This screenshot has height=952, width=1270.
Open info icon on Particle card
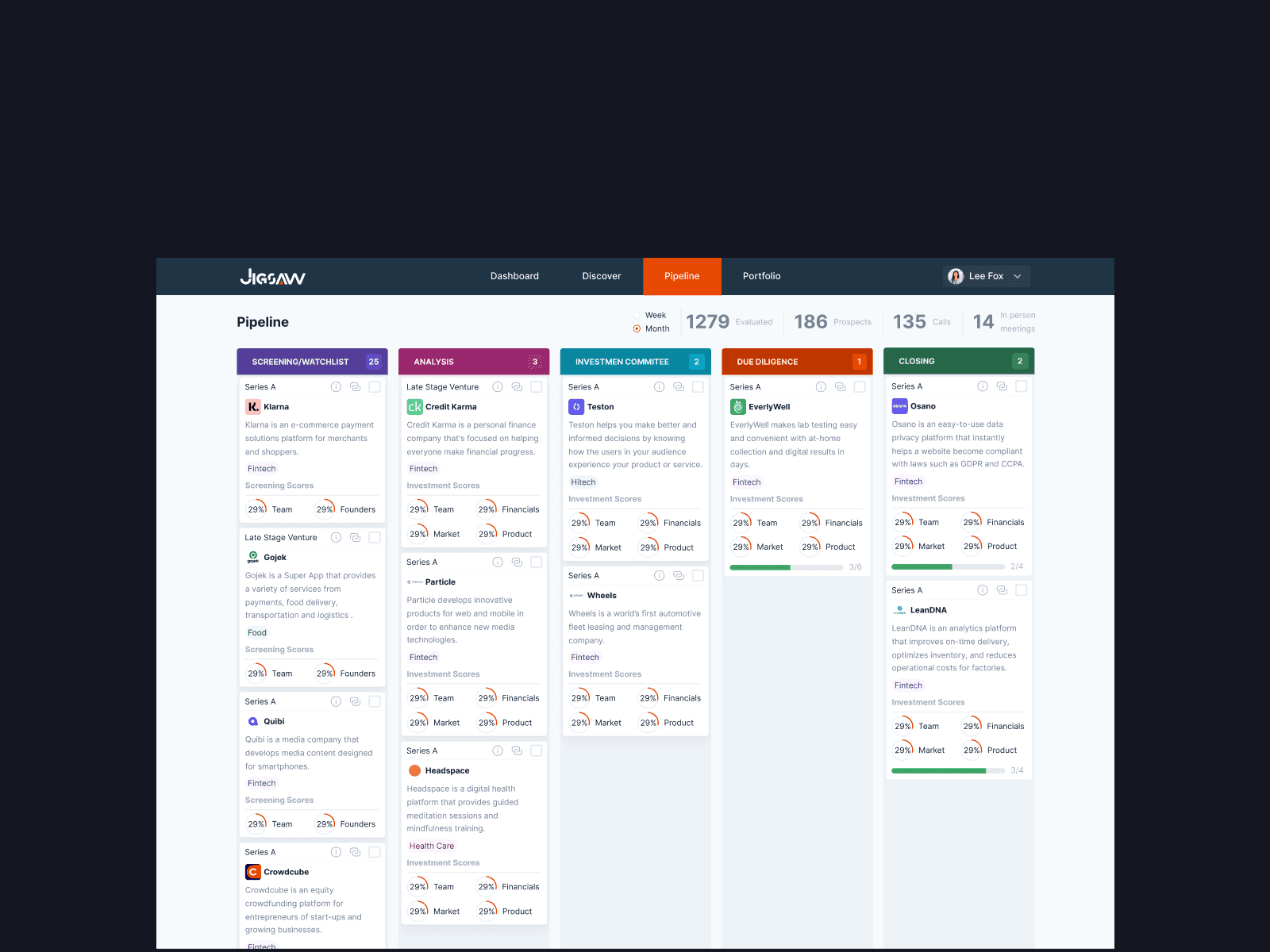point(498,562)
